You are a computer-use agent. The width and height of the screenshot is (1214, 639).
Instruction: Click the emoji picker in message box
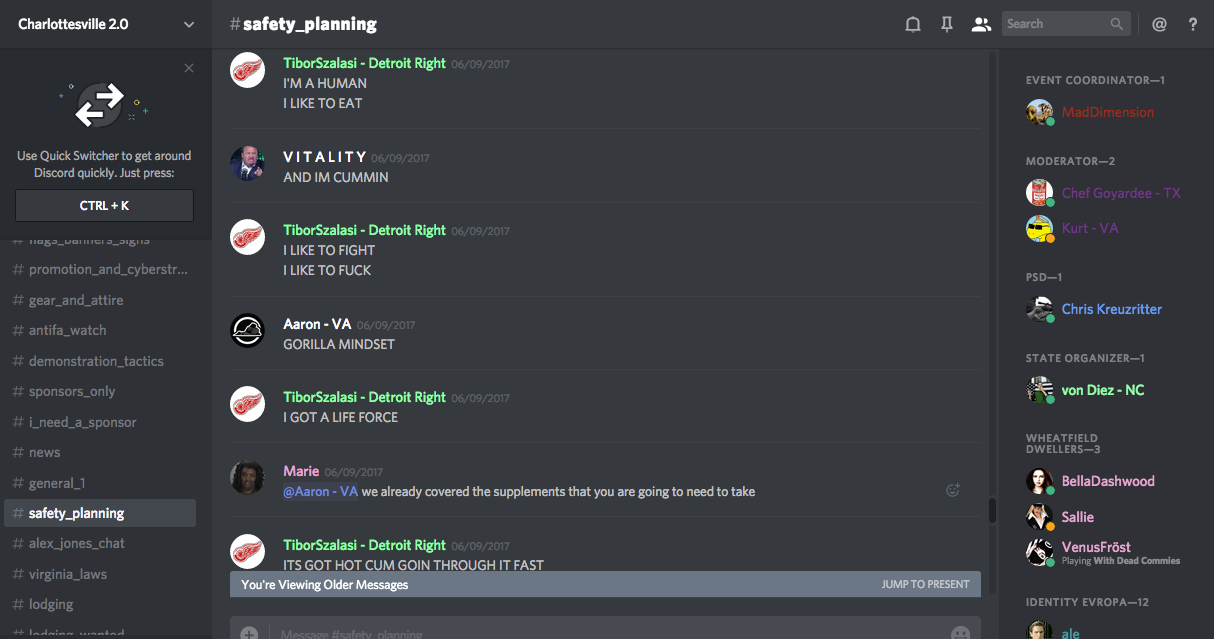click(x=960, y=633)
